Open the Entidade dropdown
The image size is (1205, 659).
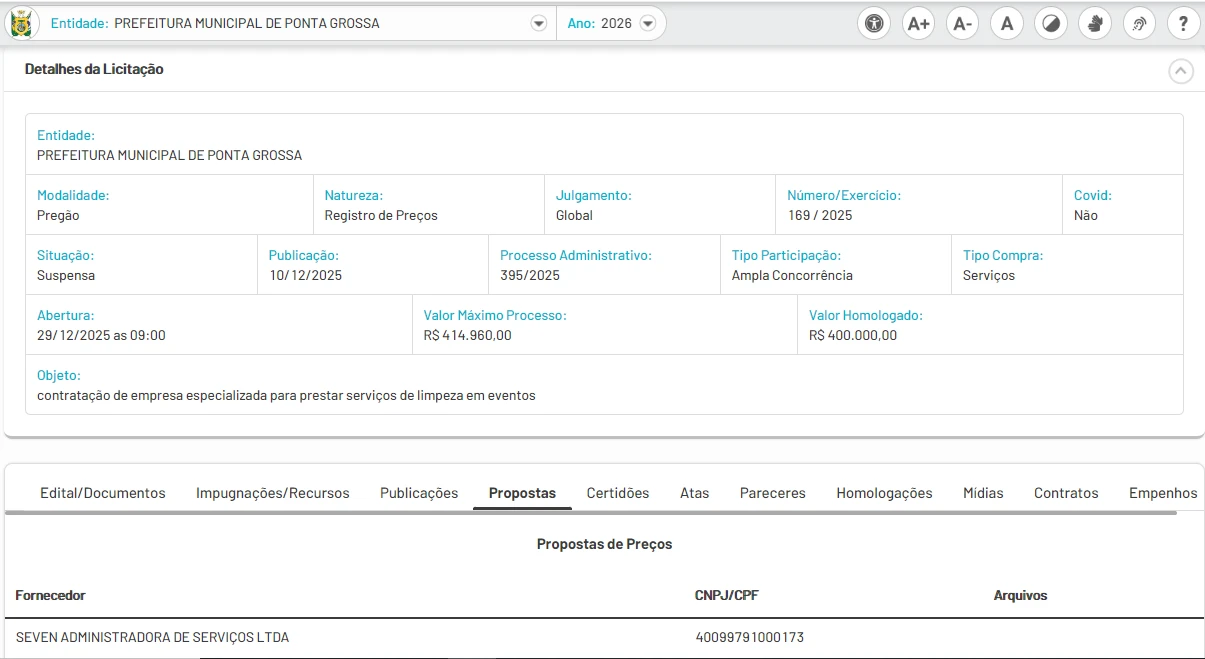pos(538,23)
